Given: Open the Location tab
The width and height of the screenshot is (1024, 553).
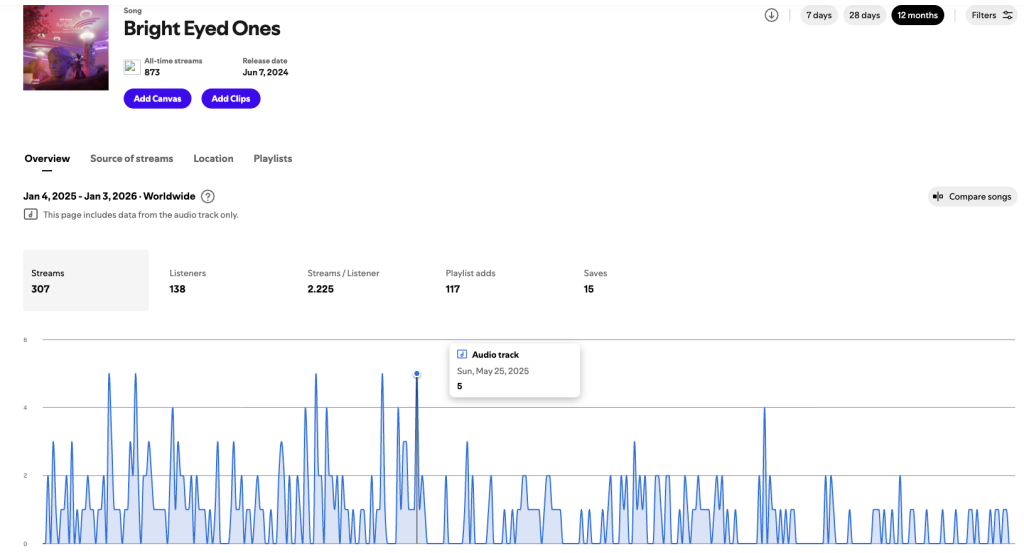Looking at the screenshot, I should click(213, 158).
